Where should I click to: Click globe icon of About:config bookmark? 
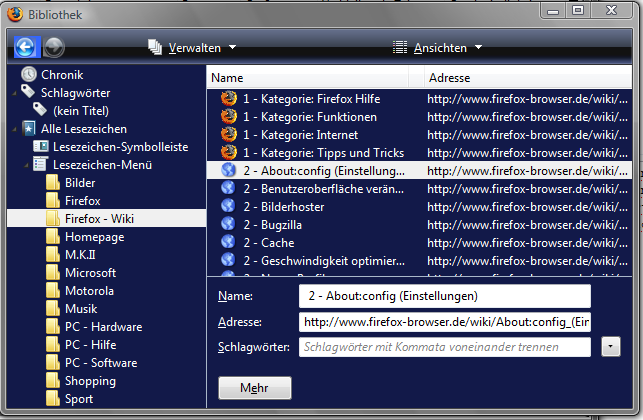[x=228, y=170]
